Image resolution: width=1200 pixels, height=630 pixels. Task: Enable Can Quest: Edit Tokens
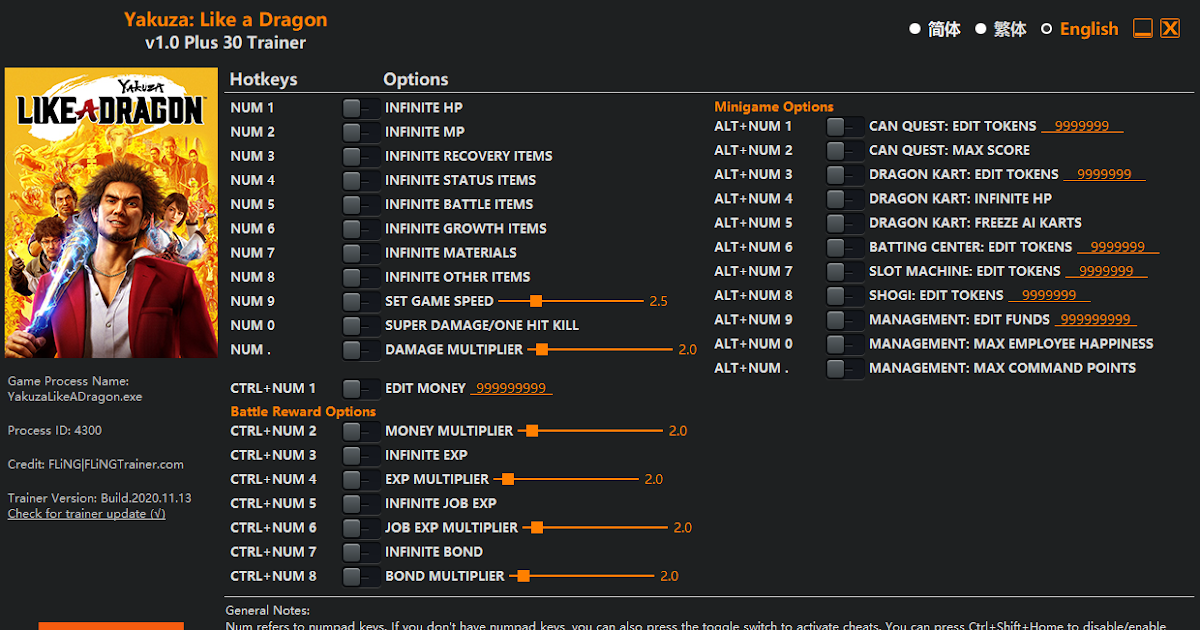tap(845, 126)
